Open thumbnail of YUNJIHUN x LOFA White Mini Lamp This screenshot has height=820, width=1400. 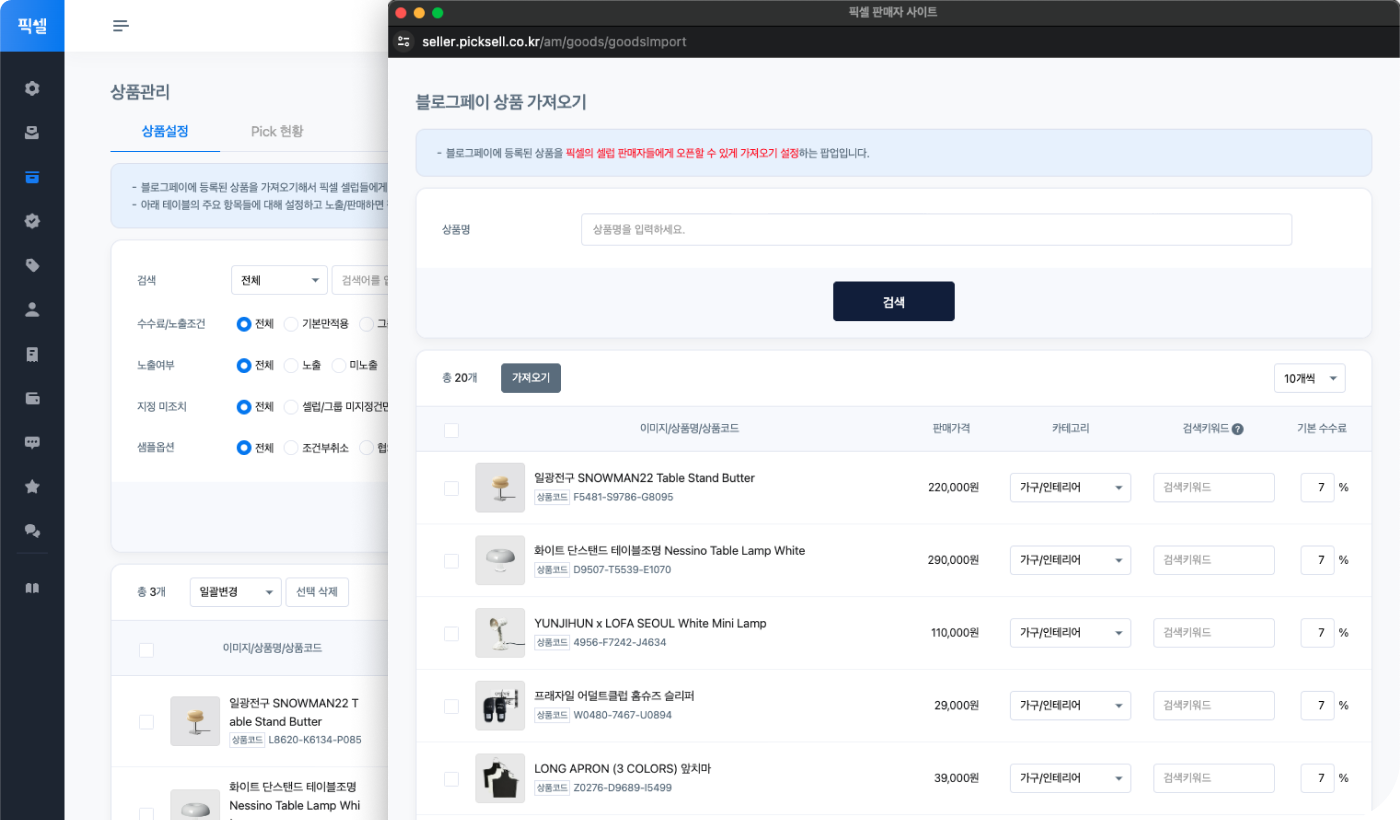click(500, 633)
